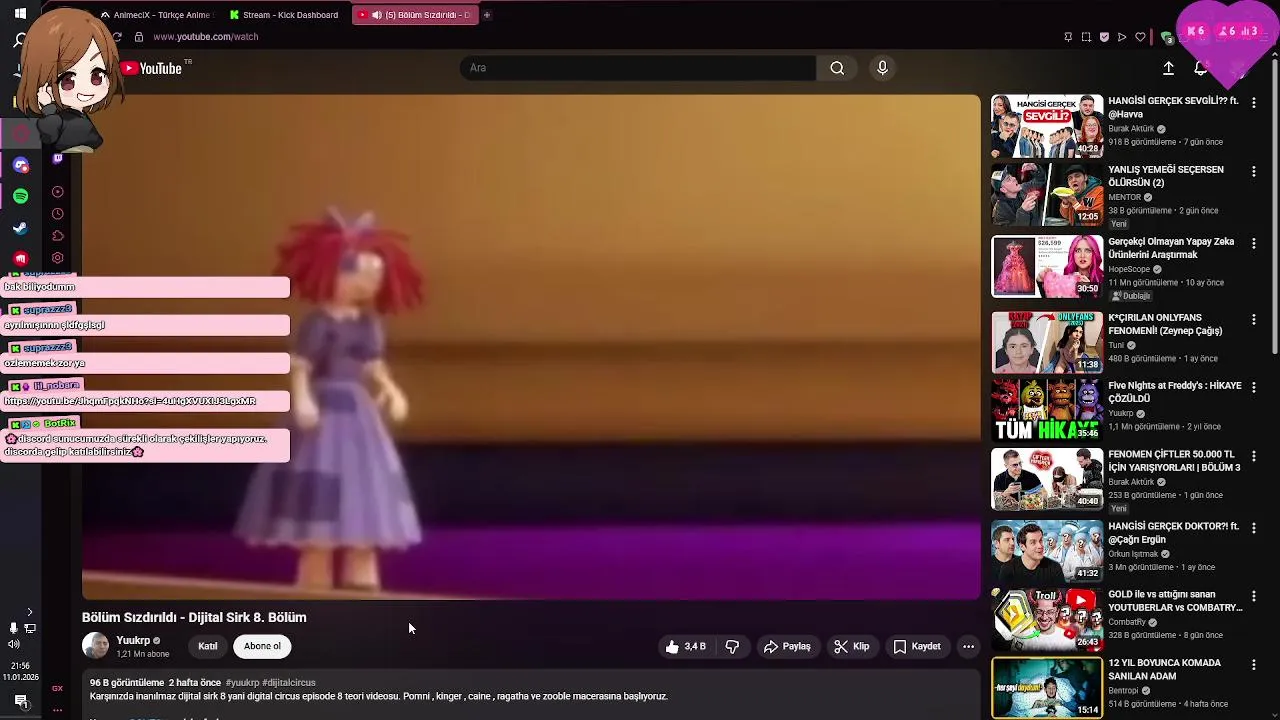Add page to bookmarks with heart icon
1280x720 pixels.
pos(1140,37)
